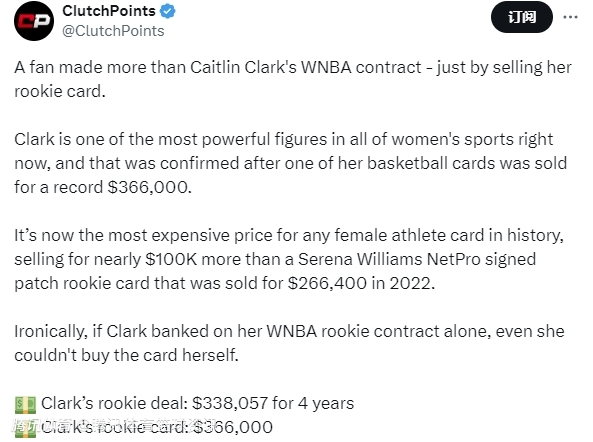The height and width of the screenshot is (442, 593).
Task: Open the ClutchPoints display name link
Action: click(109, 11)
